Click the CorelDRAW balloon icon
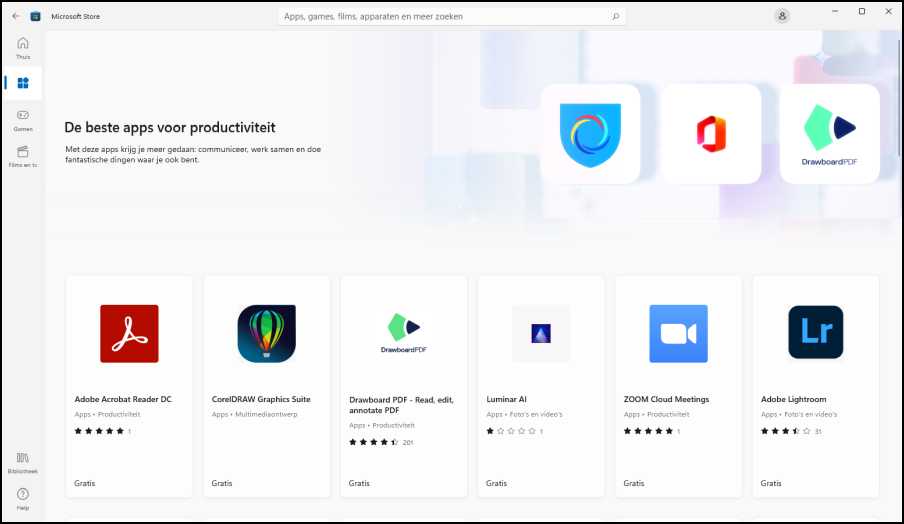Viewport: 904px width, 524px height. pyautogui.click(x=266, y=334)
